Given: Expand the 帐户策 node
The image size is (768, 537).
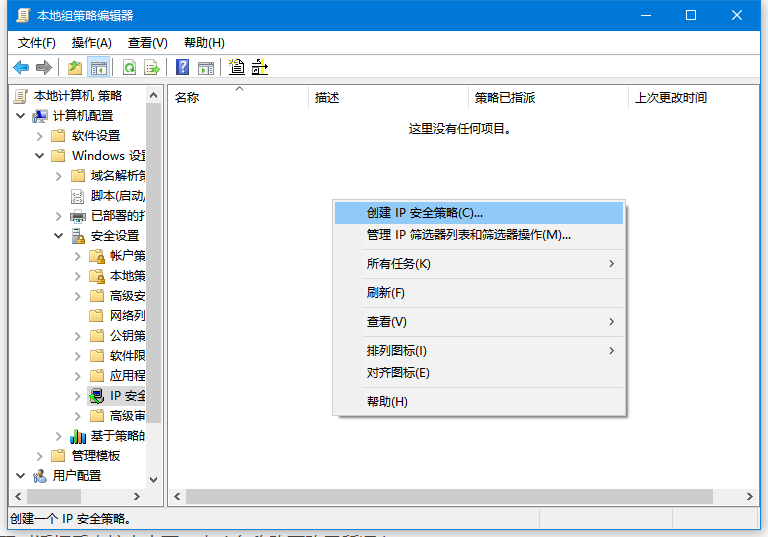Looking at the screenshot, I should tap(78, 256).
